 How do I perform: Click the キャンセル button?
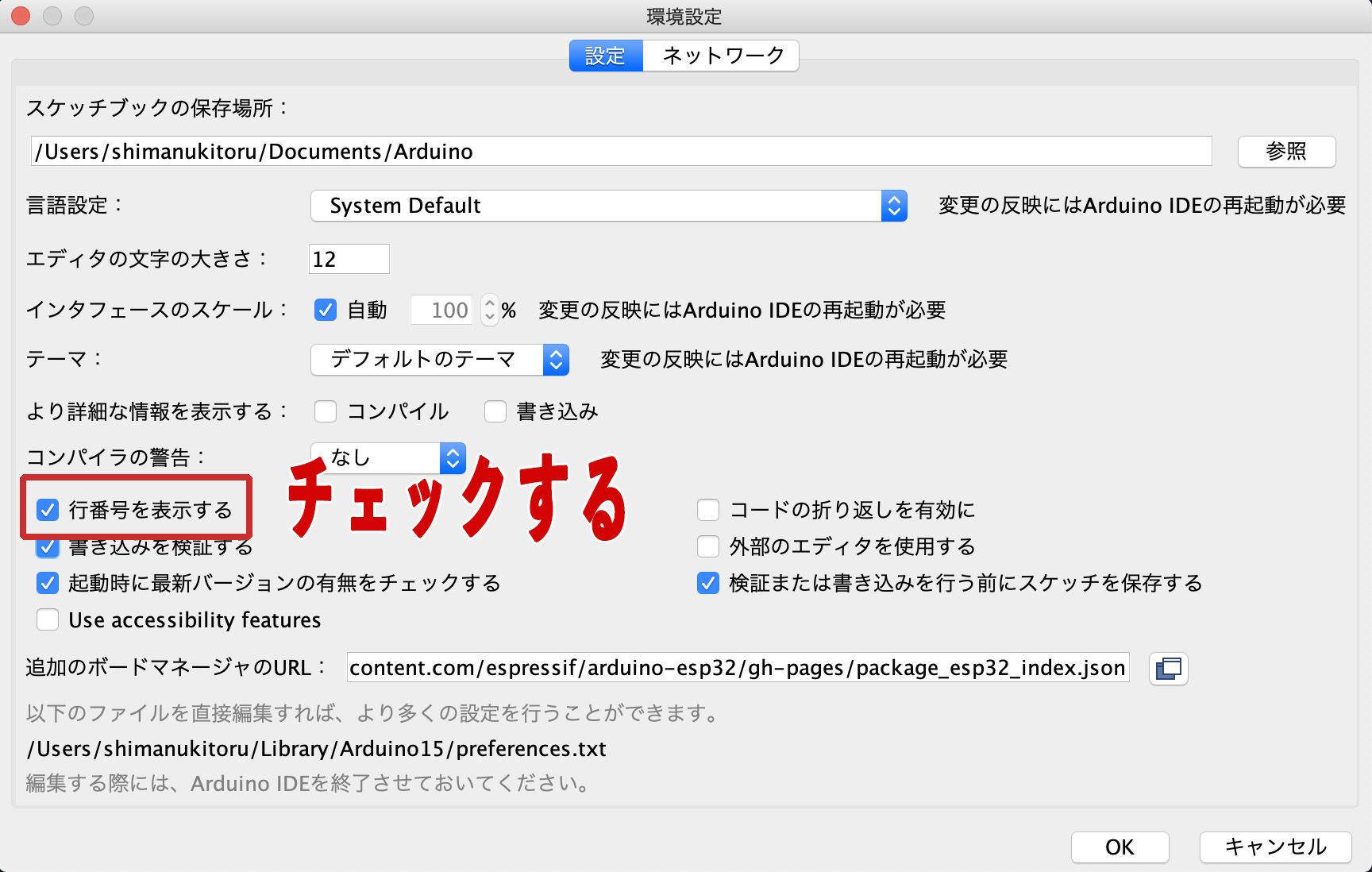(1274, 847)
